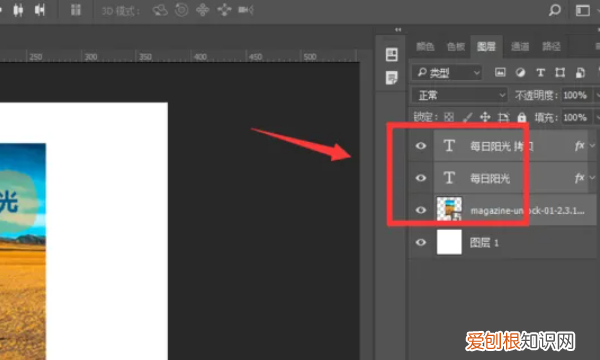Click the fx icon on 每日阳光 拷贝 layer

(579, 146)
